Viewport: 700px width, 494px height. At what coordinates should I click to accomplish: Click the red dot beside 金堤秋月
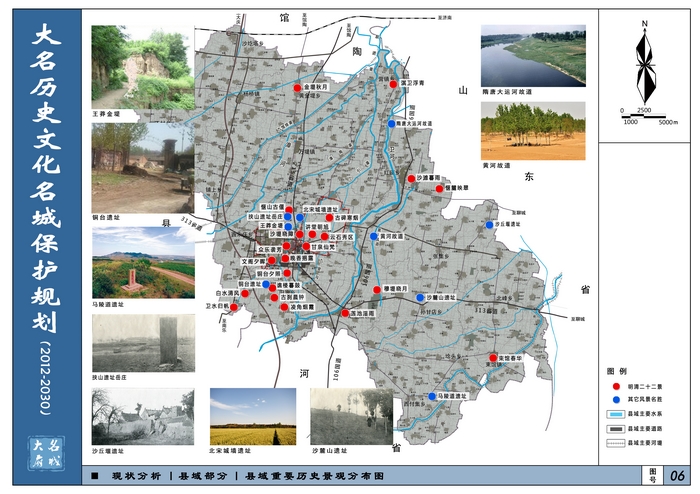(x=297, y=88)
